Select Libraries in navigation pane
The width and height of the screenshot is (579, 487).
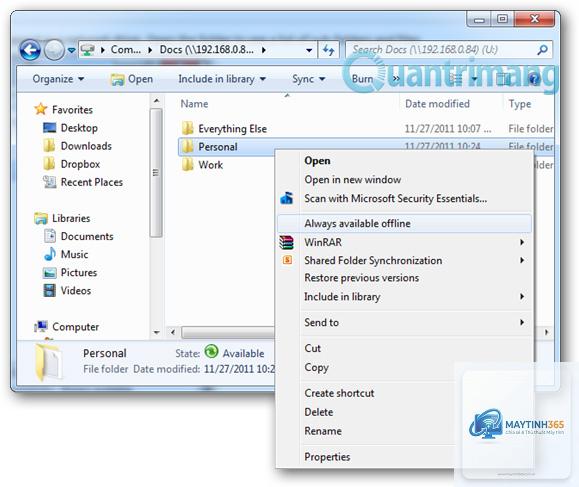click(x=71, y=218)
